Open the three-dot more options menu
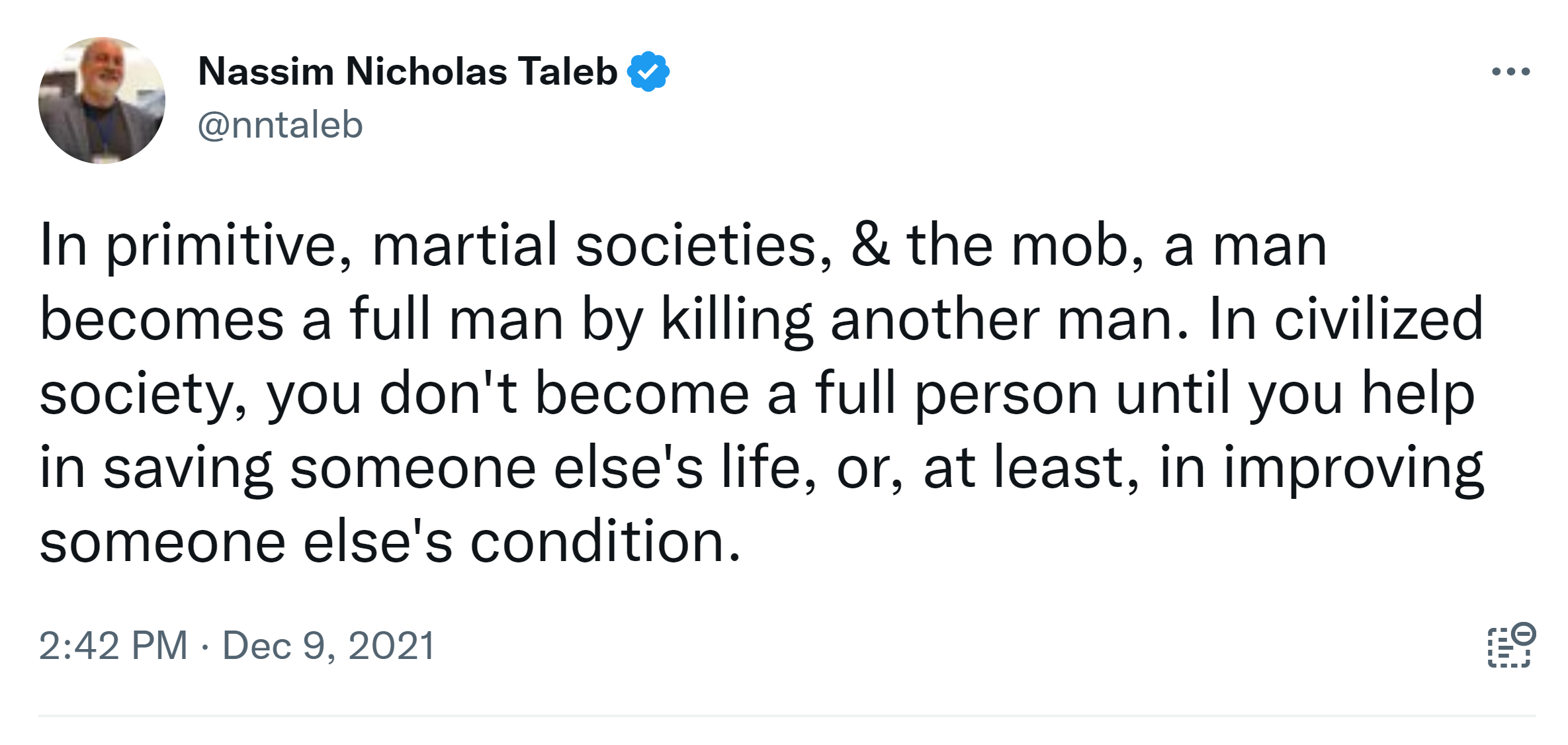The image size is (1568, 745). pos(1510,71)
